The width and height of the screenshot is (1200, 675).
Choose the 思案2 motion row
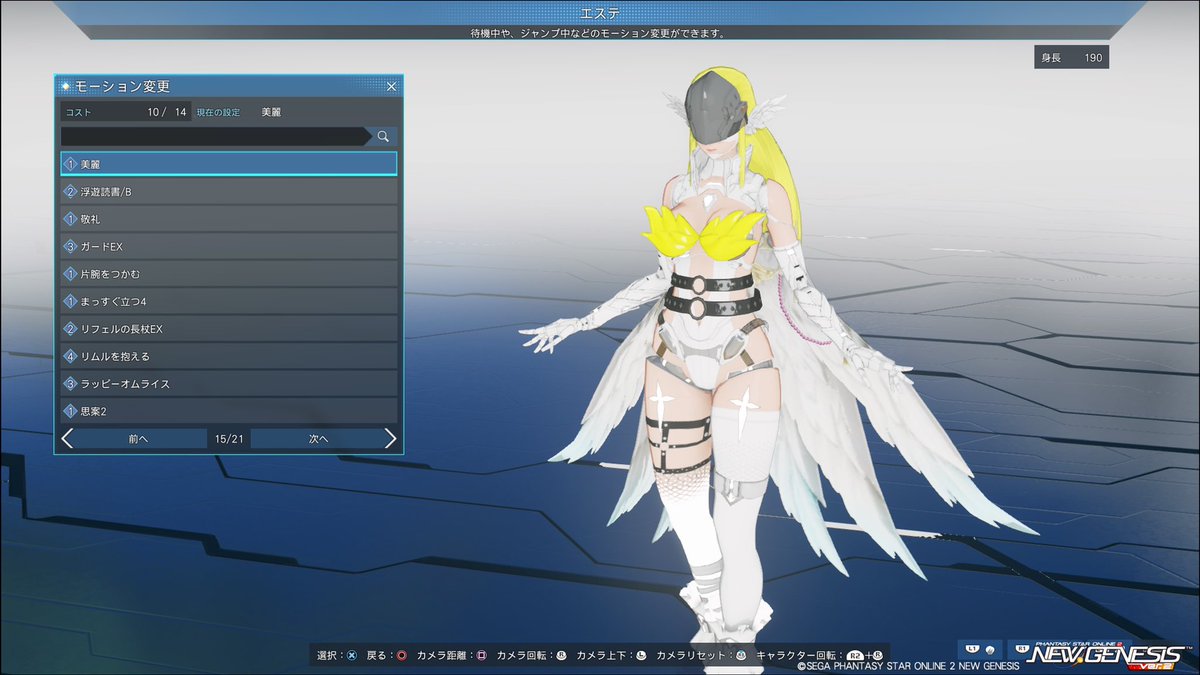[x=229, y=411]
